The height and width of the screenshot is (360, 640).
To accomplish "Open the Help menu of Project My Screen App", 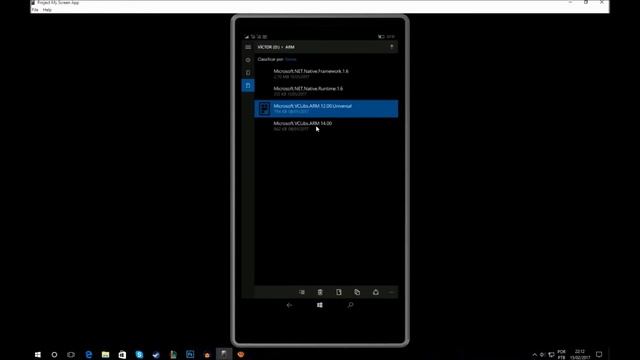I will click(x=47, y=10).
